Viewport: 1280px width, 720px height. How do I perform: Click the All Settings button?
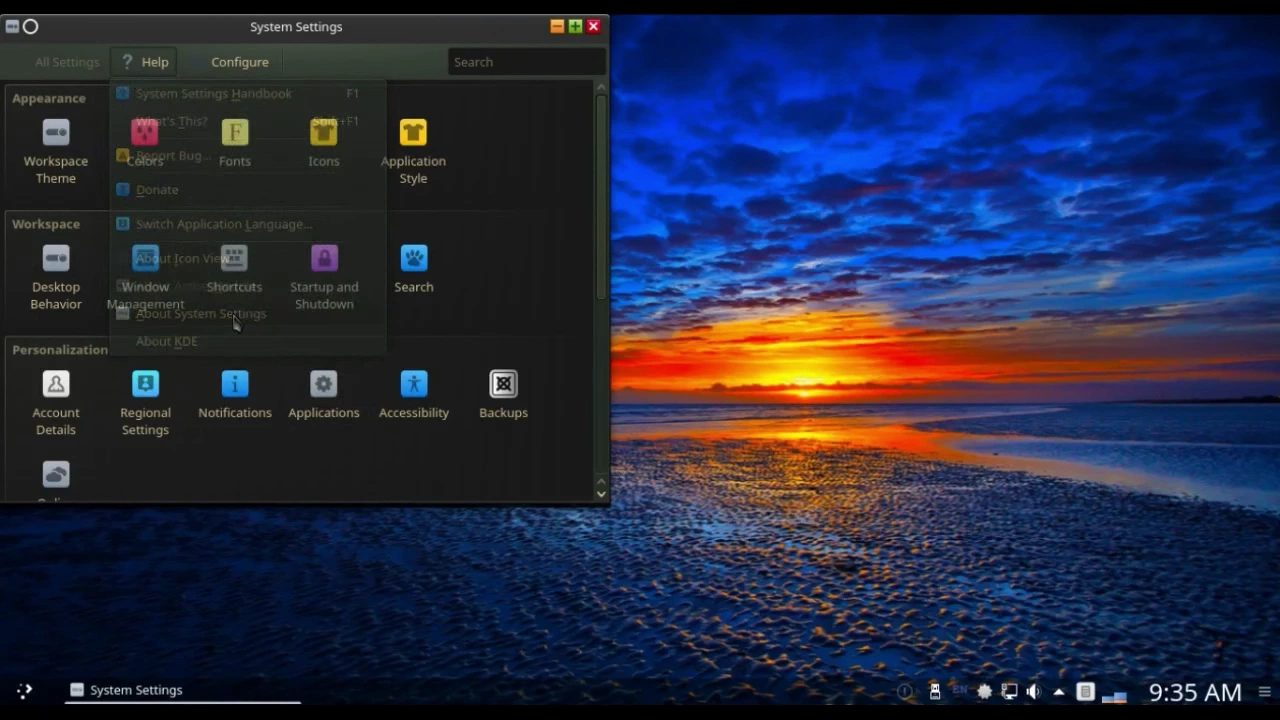[67, 62]
